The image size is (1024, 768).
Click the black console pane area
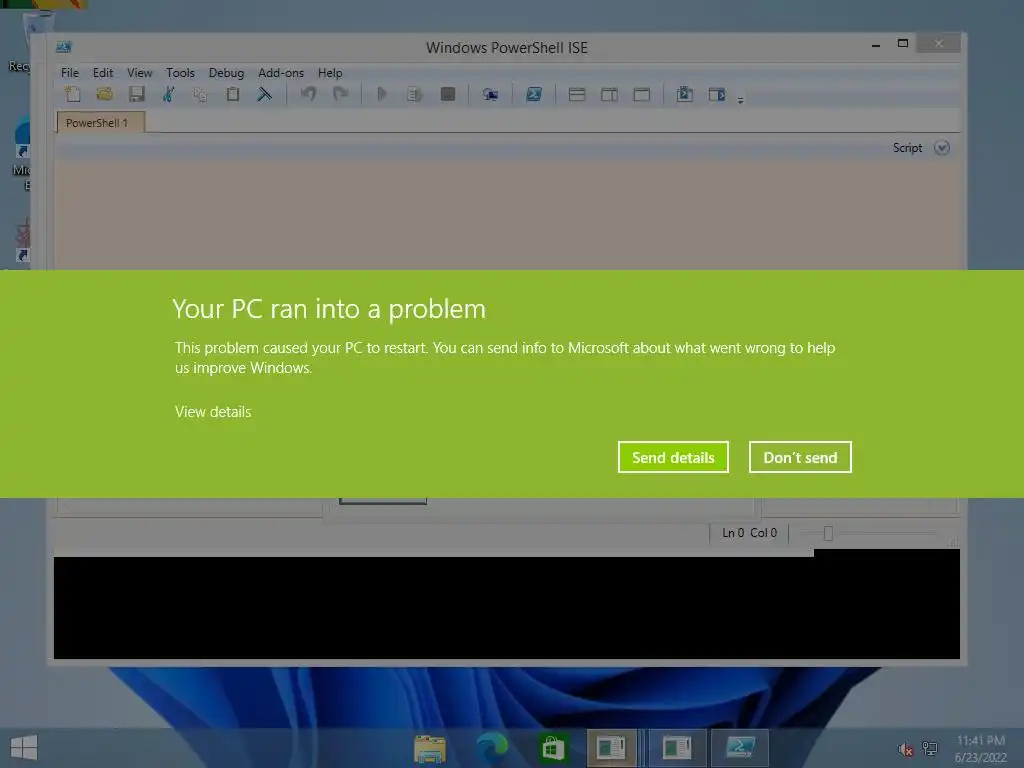(506, 607)
